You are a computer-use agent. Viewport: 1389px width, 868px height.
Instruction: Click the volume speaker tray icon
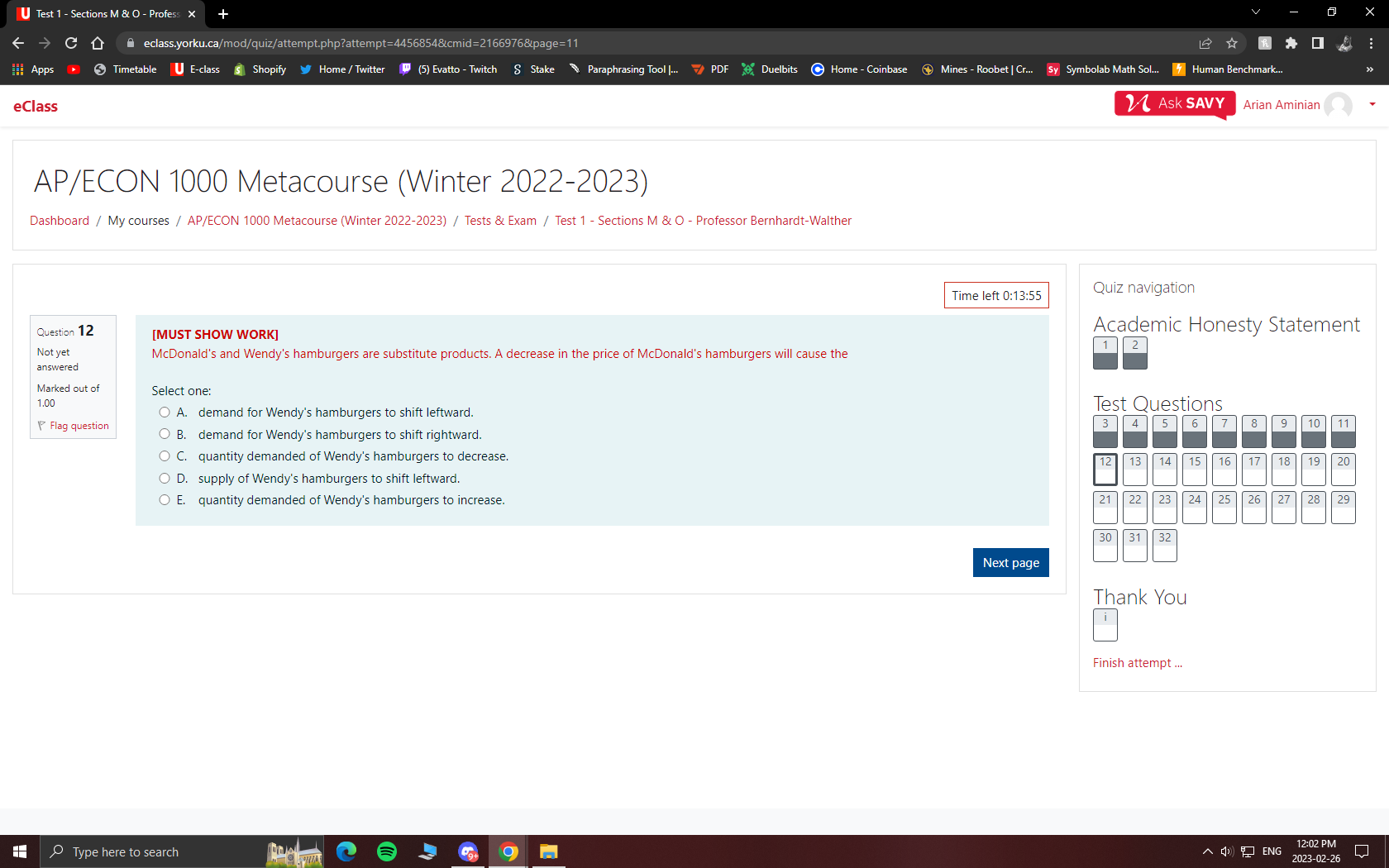click(1227, 851)
